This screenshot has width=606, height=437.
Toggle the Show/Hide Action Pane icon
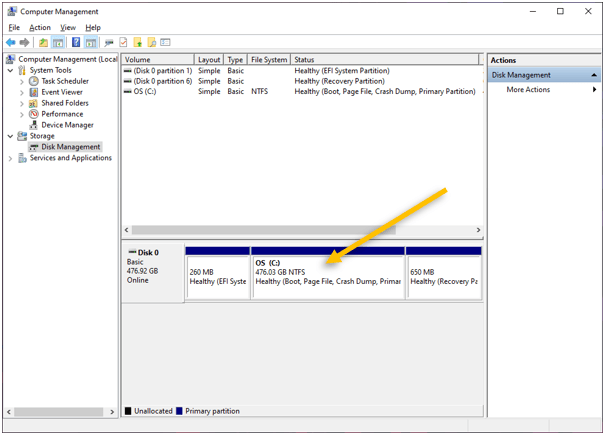(x=91, y=43)
